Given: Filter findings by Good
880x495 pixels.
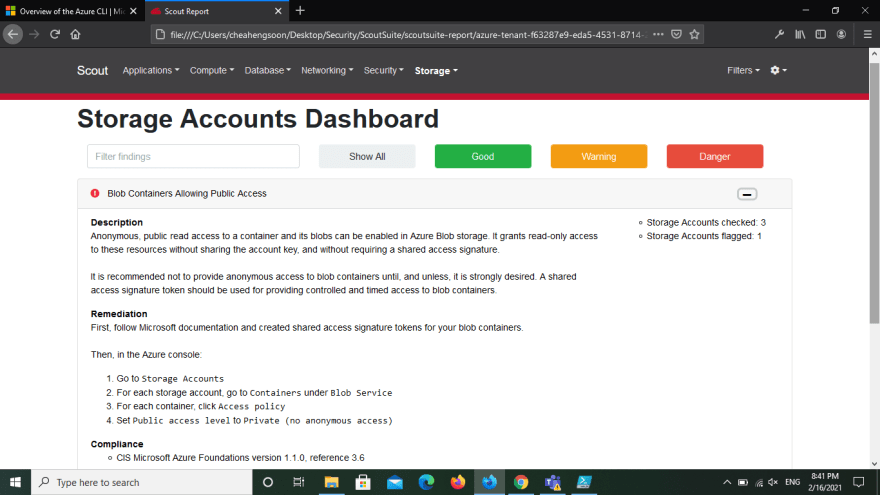Looking at the screenshot, I should 483,157.
